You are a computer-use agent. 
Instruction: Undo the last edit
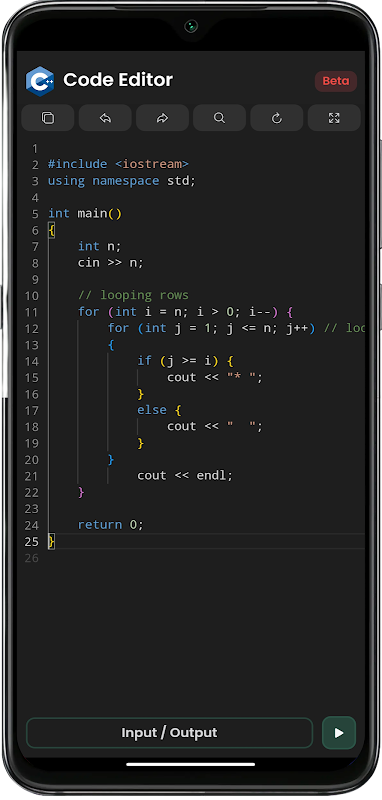(x=105, y=118)
